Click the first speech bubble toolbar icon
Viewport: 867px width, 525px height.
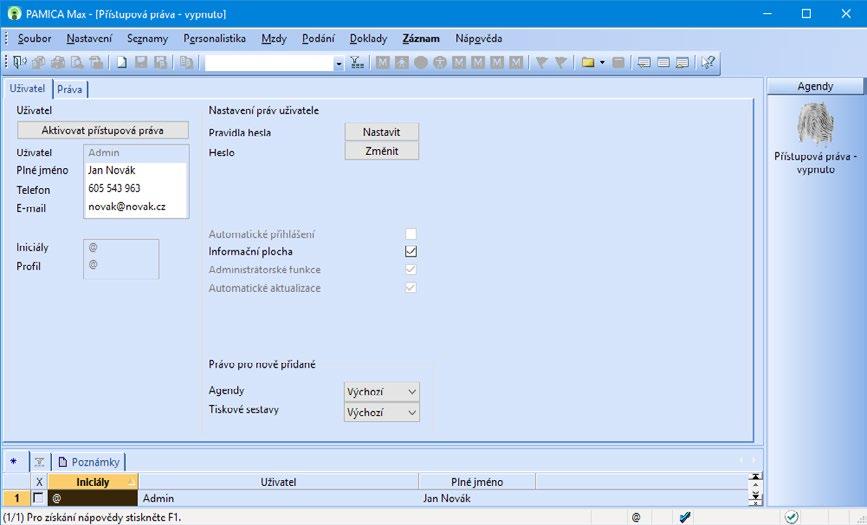coord(644,63)
